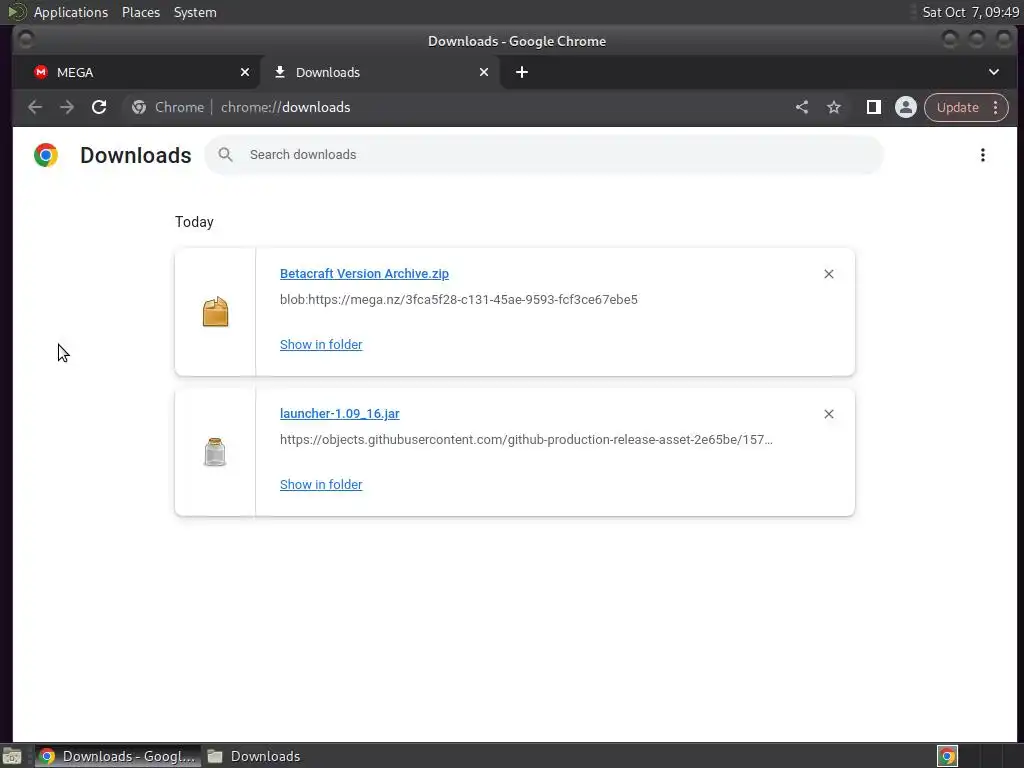Screen dimensions: 1024x768
Task: Click the address bar URL chrome://downloads
Action: tap(285, 107)
